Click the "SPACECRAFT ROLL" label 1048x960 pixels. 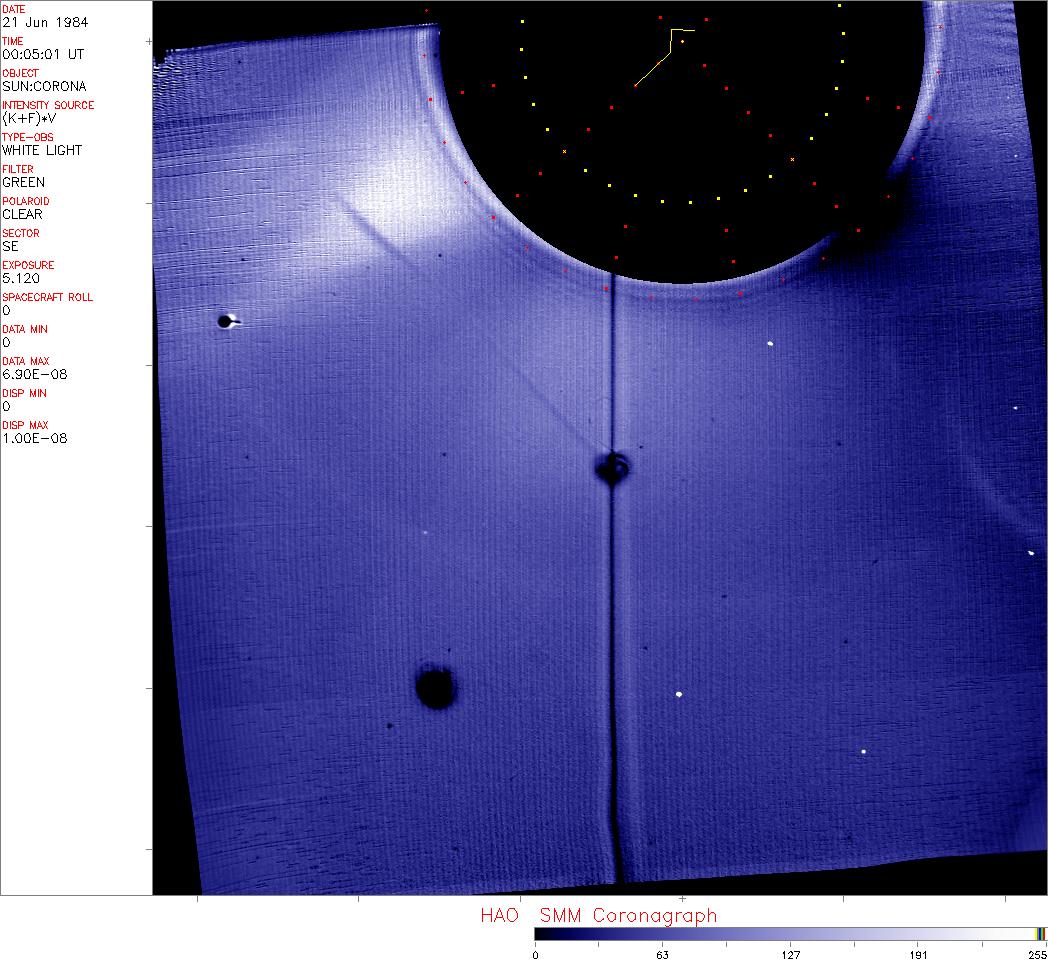(48, 297)
